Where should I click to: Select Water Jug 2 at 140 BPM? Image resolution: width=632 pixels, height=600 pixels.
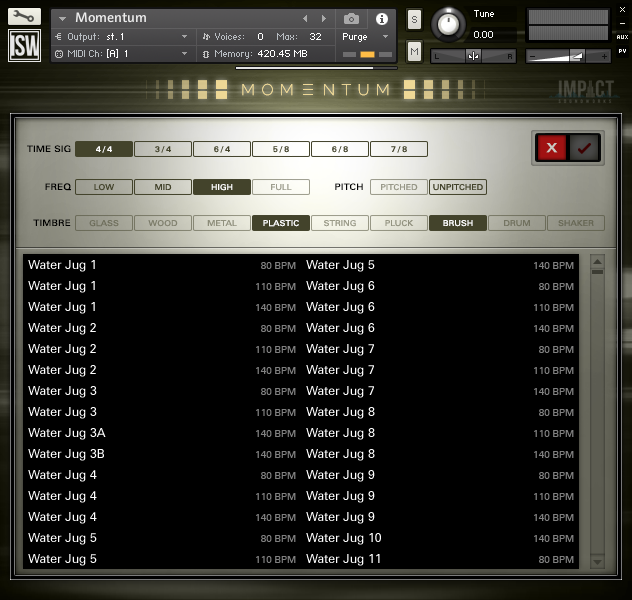162,370
